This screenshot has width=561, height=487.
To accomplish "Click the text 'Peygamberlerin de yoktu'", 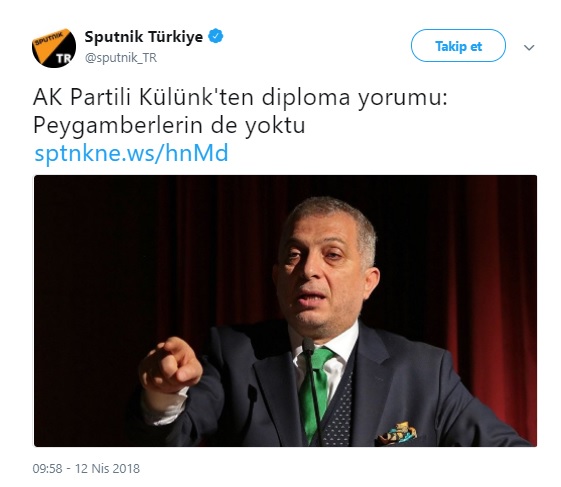I will [x=169, y=126].
